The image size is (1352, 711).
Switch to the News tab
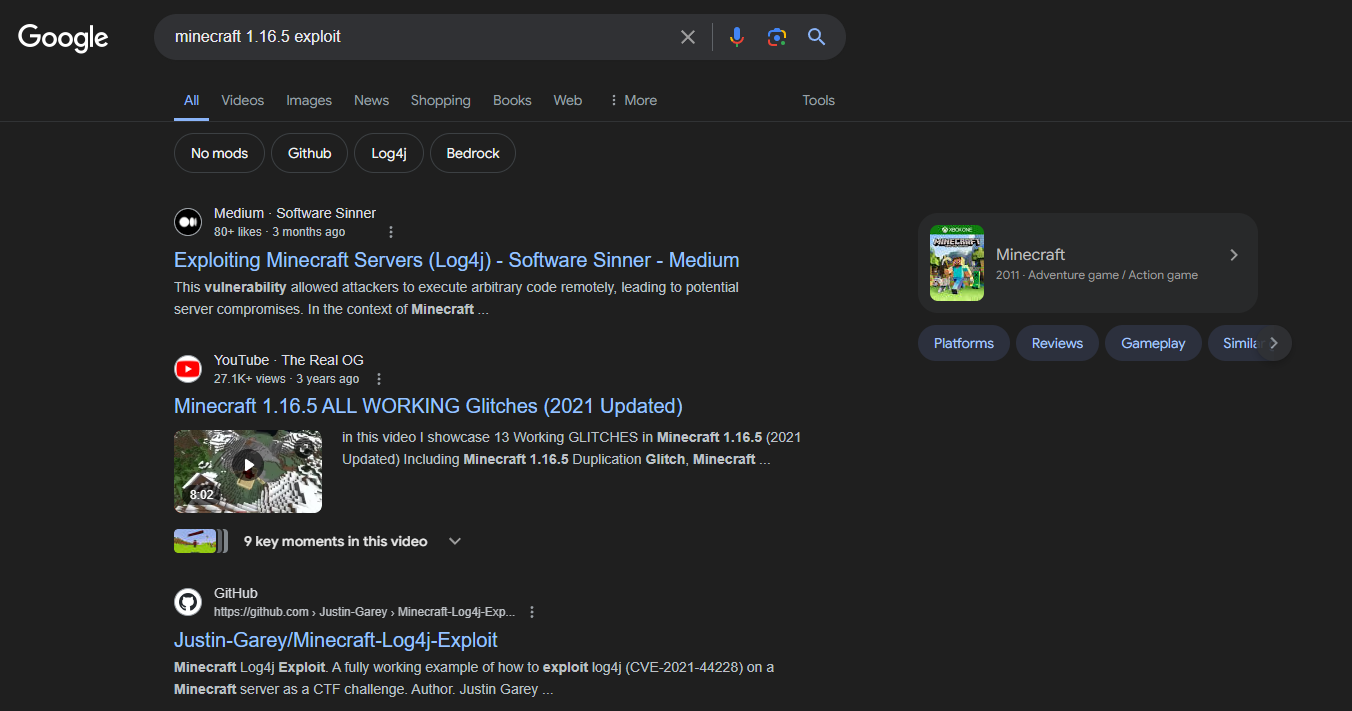click(371, 100)
